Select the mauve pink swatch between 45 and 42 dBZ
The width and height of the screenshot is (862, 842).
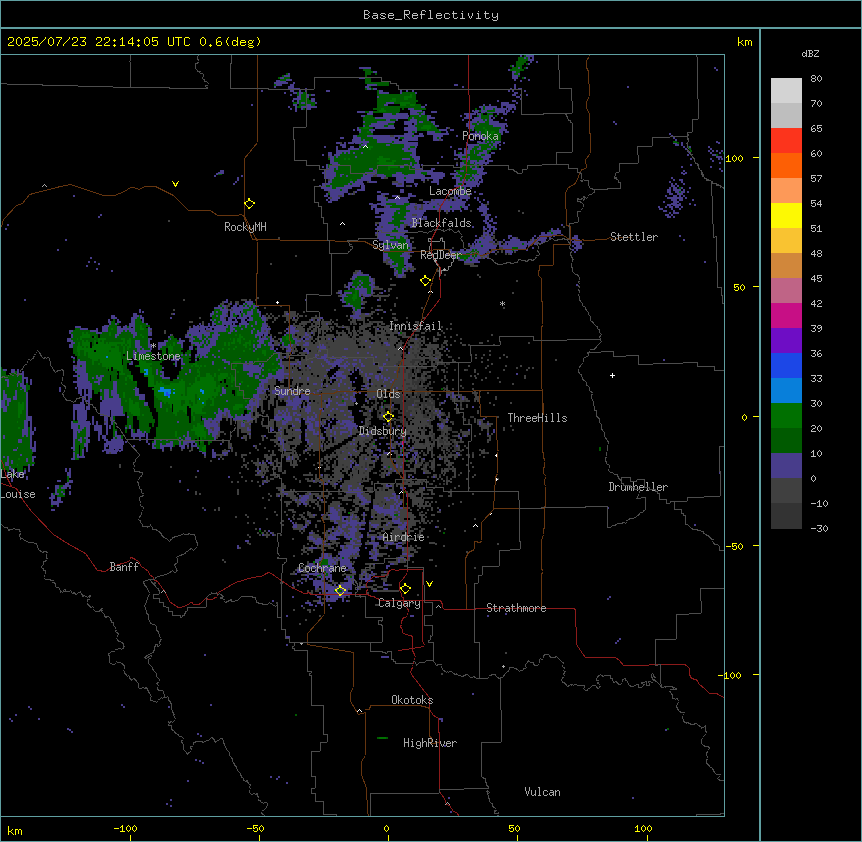[786, 291]
